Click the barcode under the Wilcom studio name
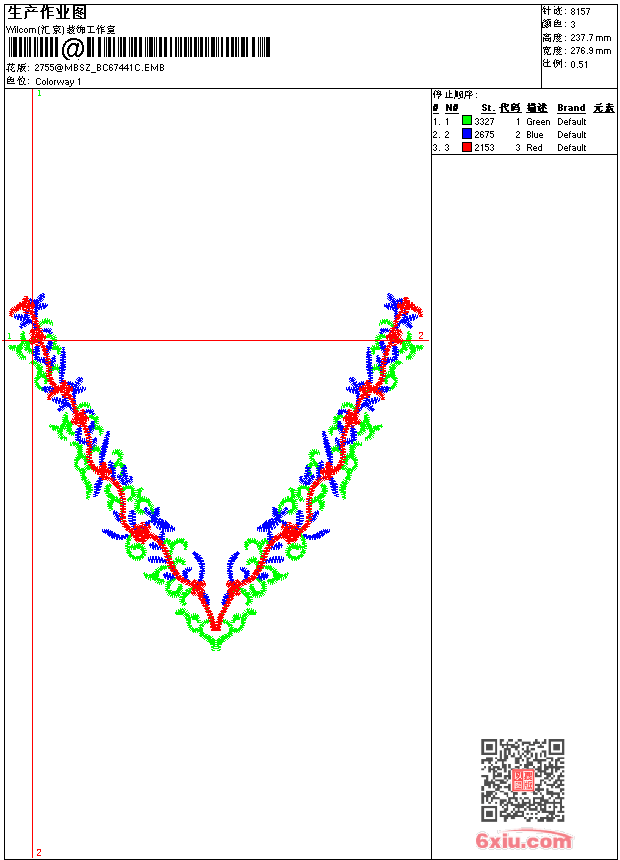Viewport: 620px width, 860px height. tap(139, 47)
